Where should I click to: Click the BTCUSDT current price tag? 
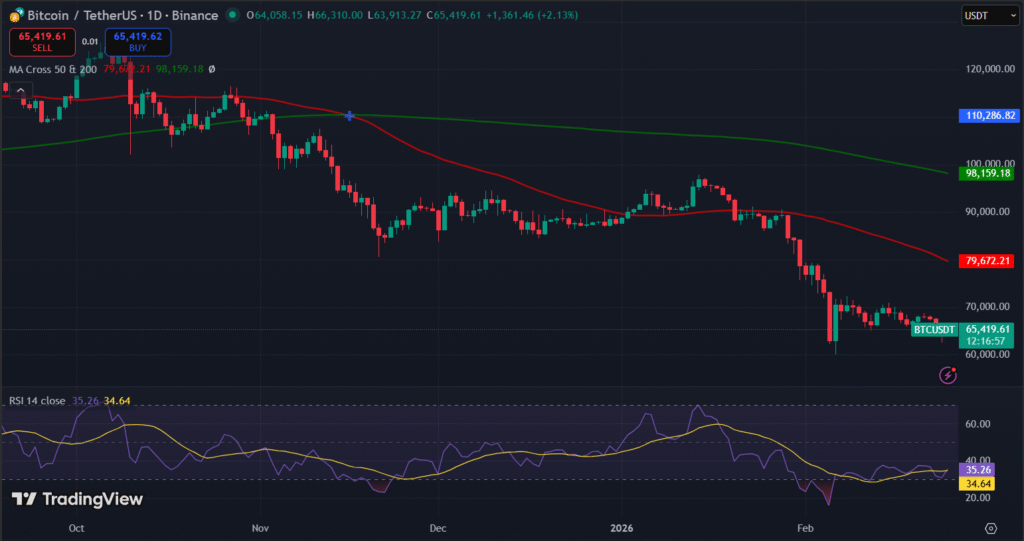(935, 329)
